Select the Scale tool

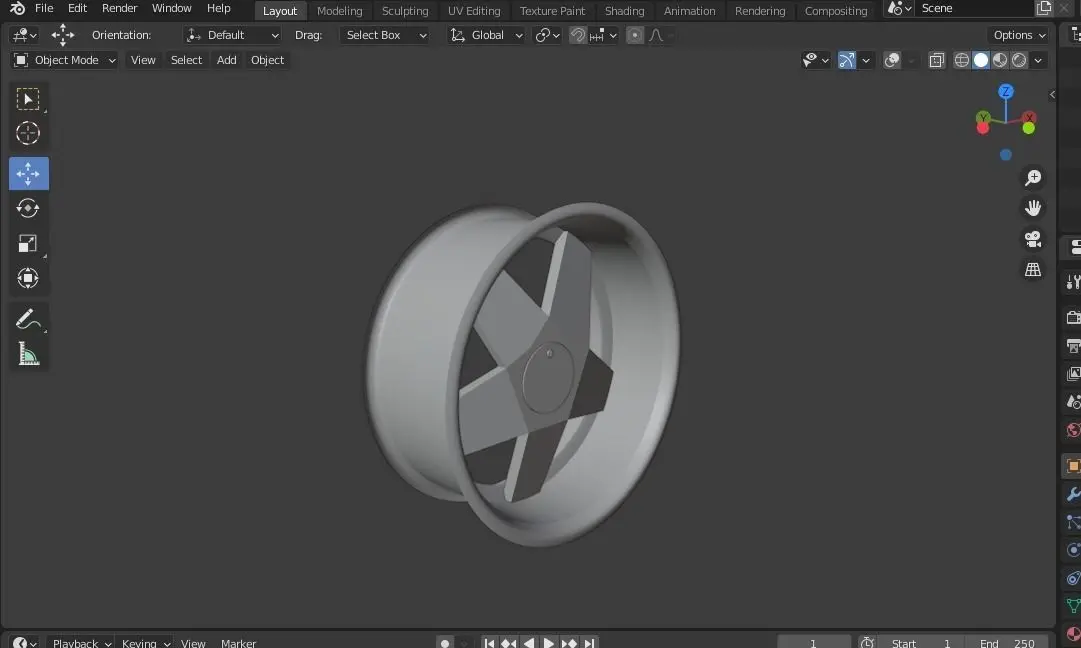click(28, 243)
